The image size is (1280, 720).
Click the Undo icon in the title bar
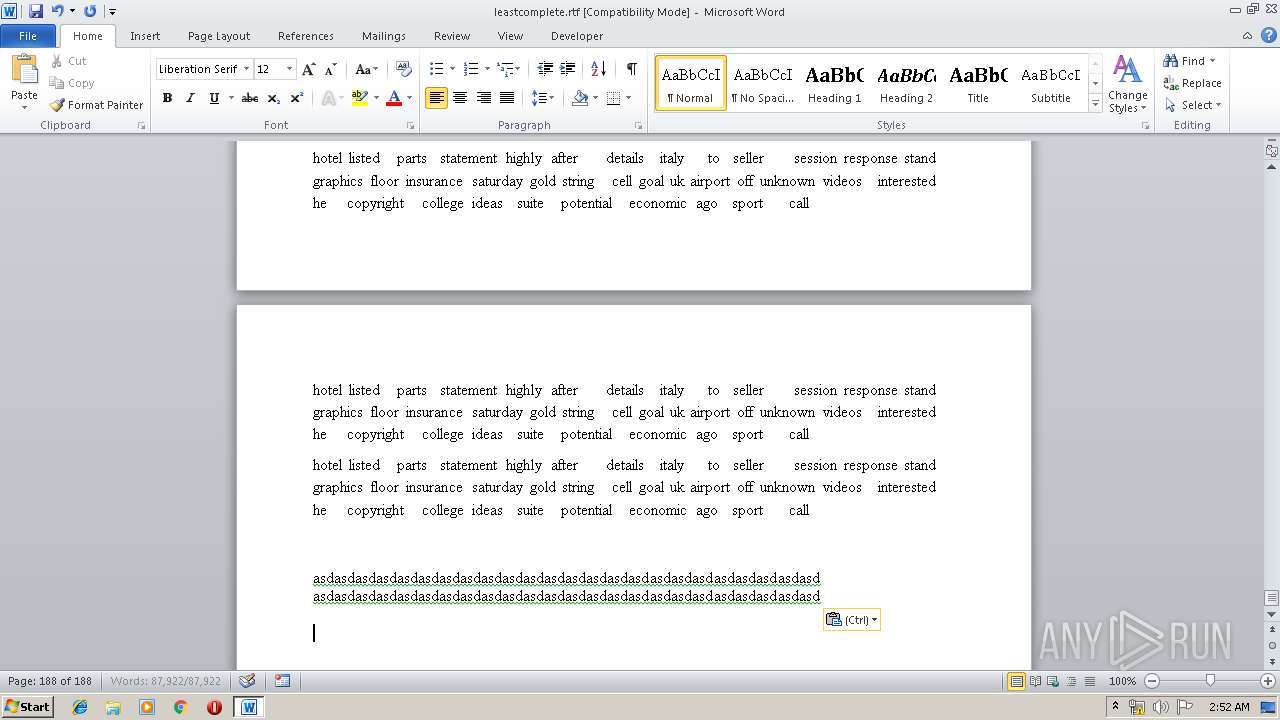click(57, 11)
